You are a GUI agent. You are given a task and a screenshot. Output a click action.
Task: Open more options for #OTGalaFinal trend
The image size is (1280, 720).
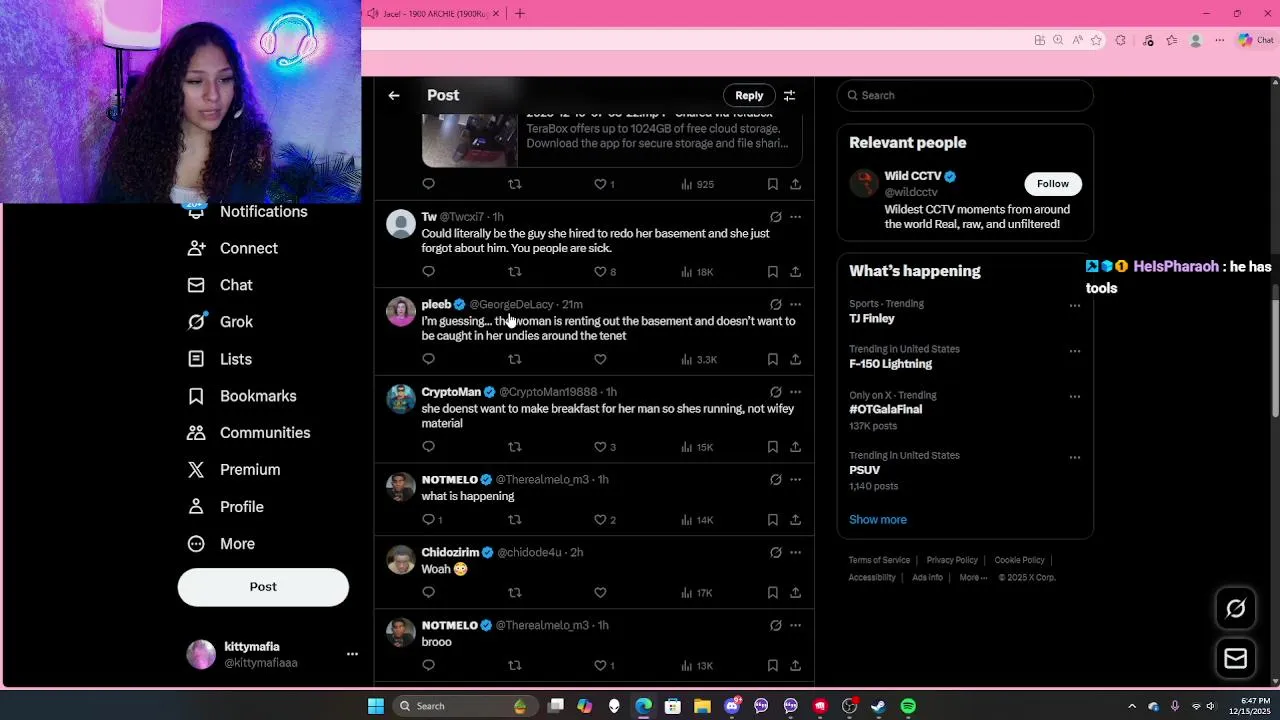1075,397
